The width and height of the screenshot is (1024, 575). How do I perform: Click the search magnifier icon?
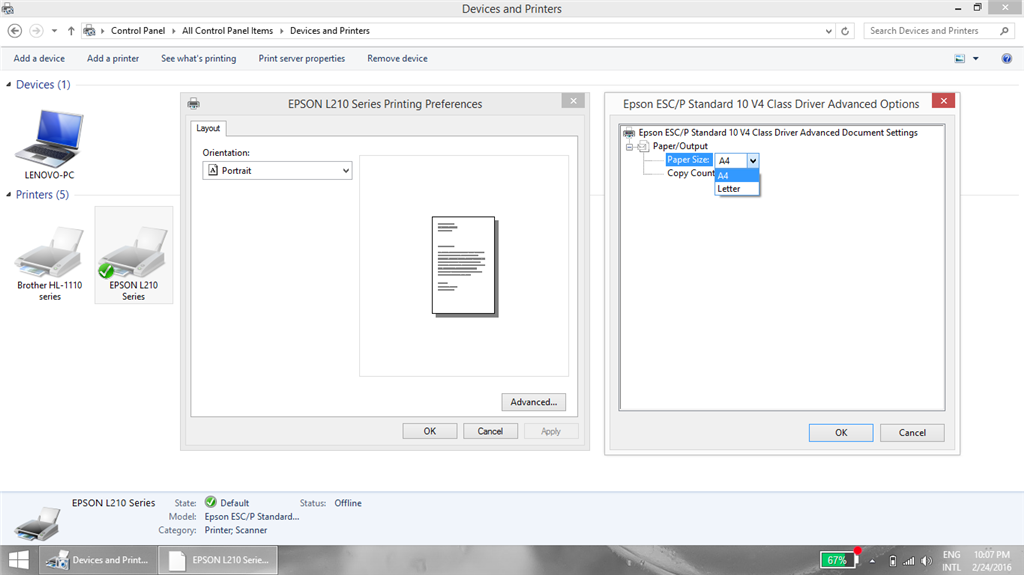(x=1004, y=31)
